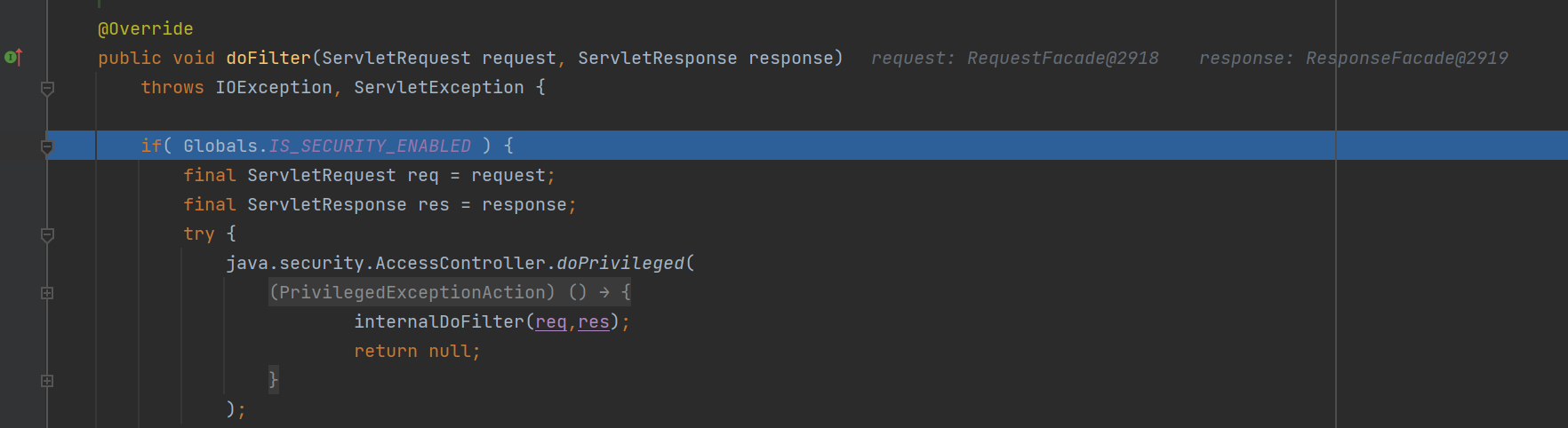
Task: Click the request: RequestFacade@2918 inline debug hint
Action: pos(1015,58)
